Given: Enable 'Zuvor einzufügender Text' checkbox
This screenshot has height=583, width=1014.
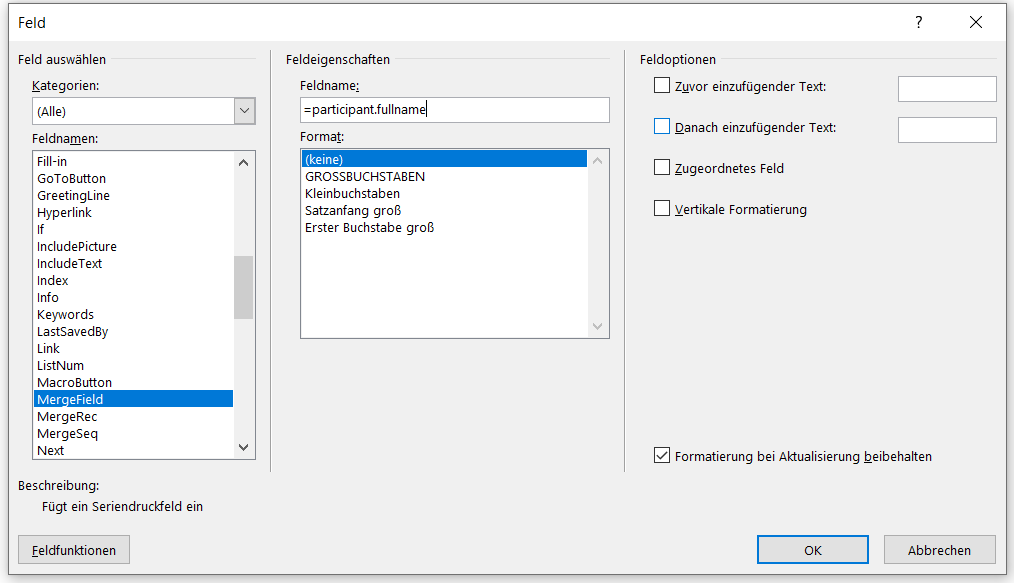Looking at the screenshot, I should tap(662, 86).
